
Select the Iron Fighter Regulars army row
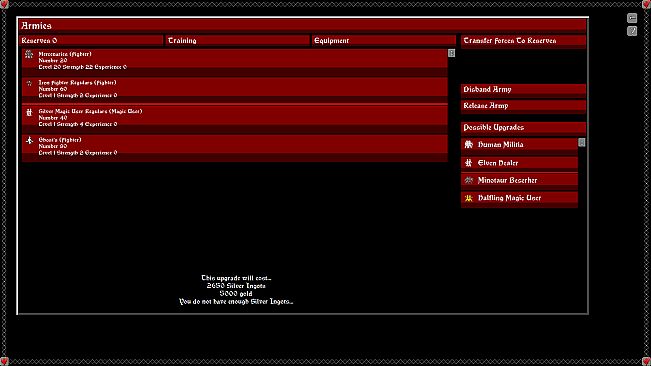tap(235, 89)
